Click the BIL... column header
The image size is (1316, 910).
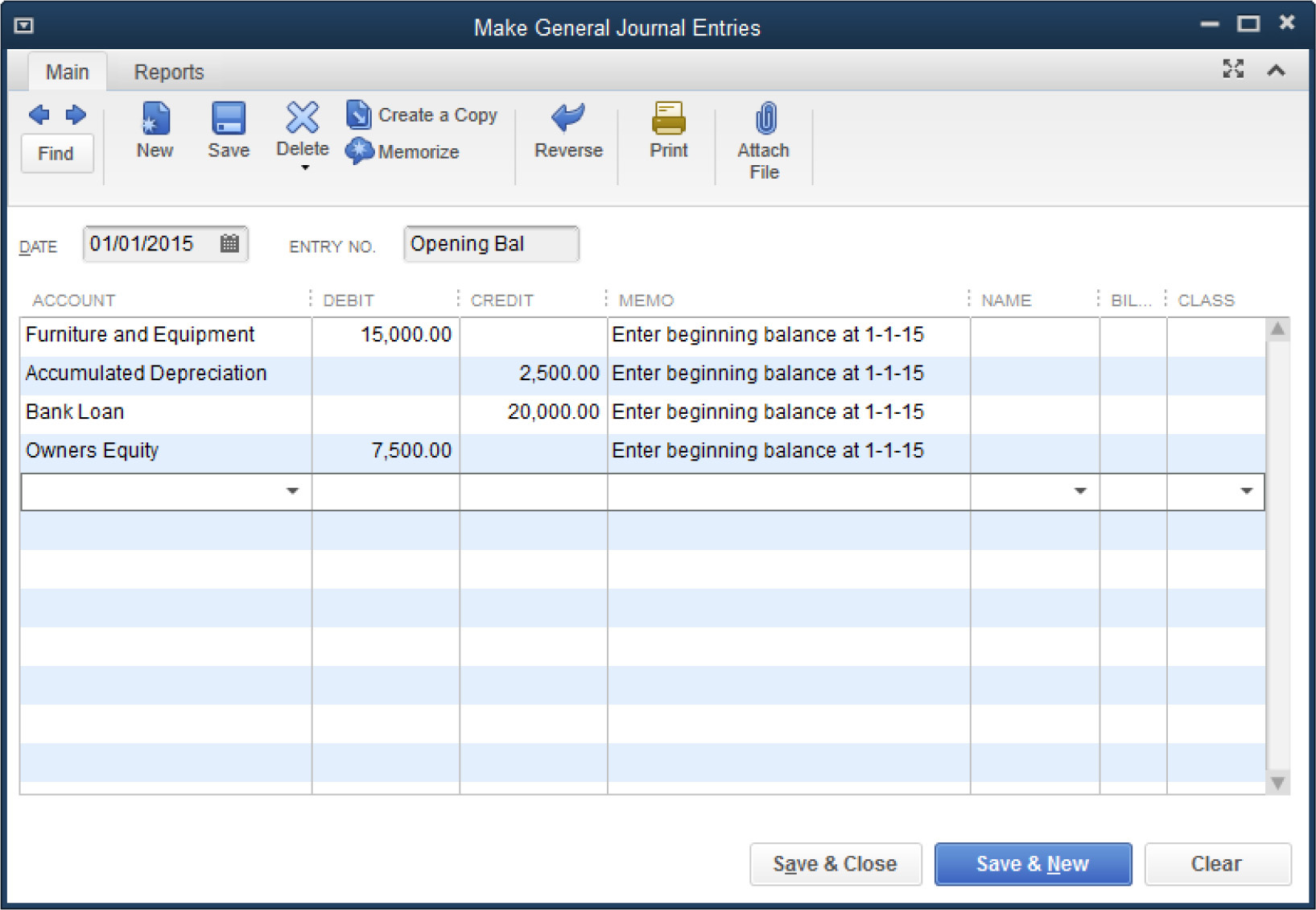1131,300
